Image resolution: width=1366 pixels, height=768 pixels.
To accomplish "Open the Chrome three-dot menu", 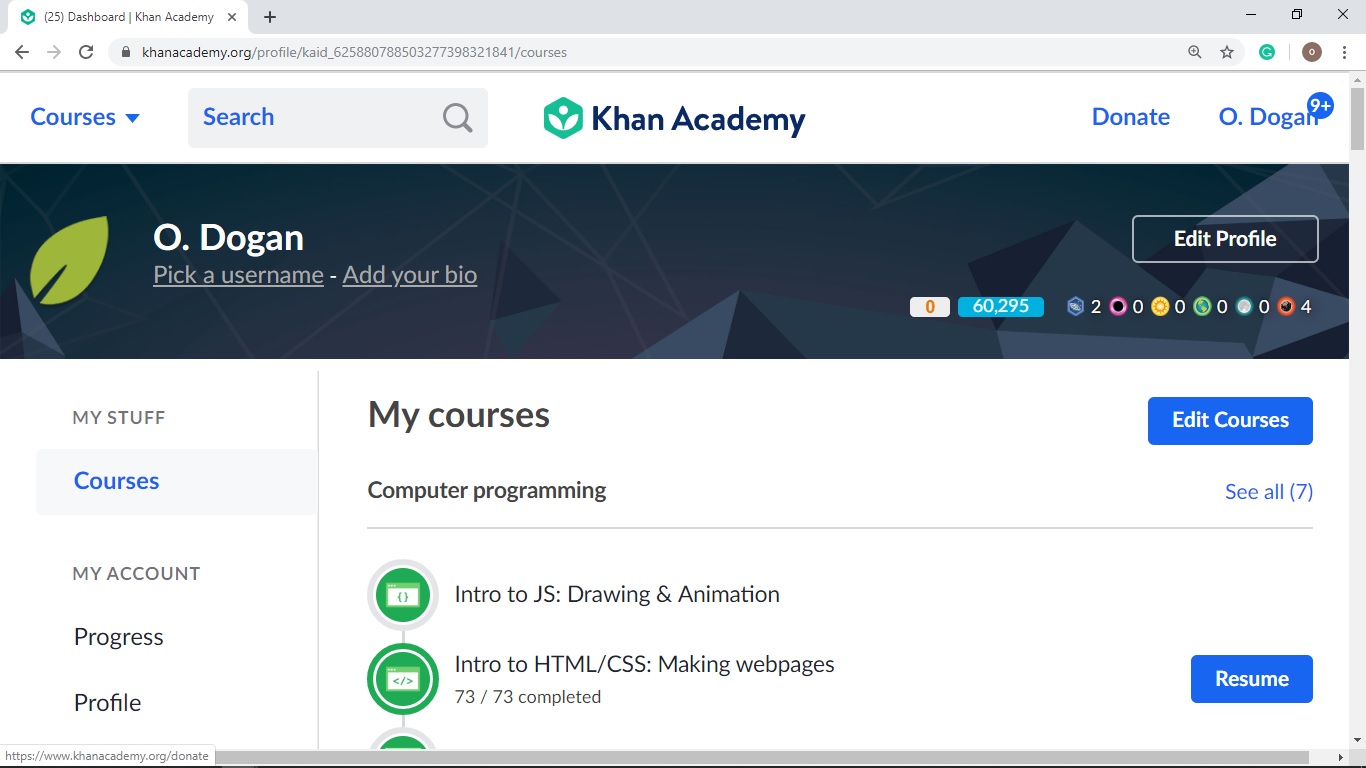I will 1345,52.
